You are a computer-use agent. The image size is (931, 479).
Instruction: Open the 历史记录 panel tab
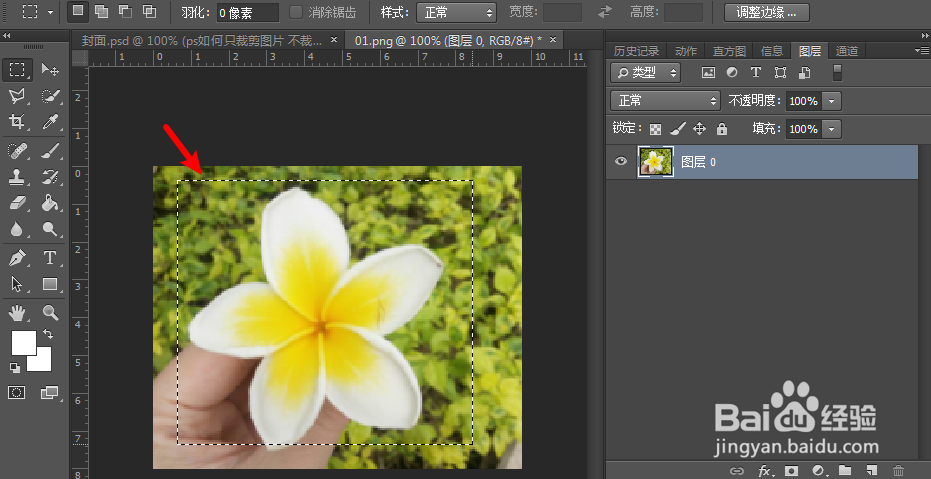pos(636,51)
